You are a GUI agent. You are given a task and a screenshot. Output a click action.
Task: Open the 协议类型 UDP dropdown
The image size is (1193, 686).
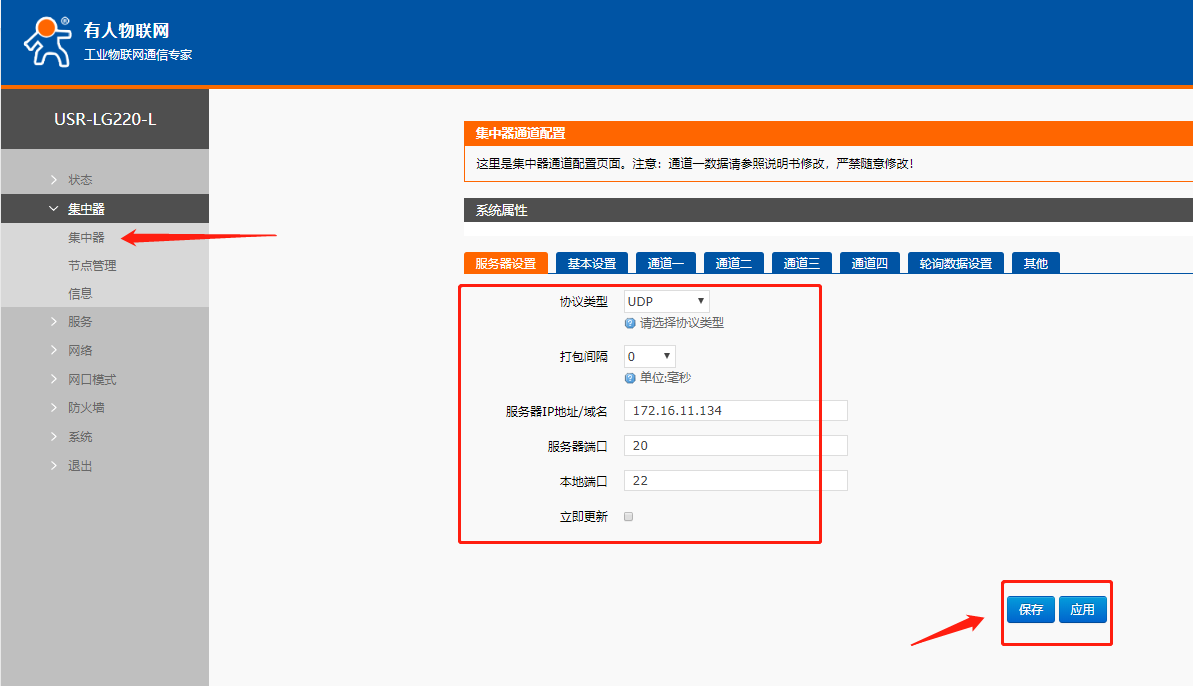666,301
